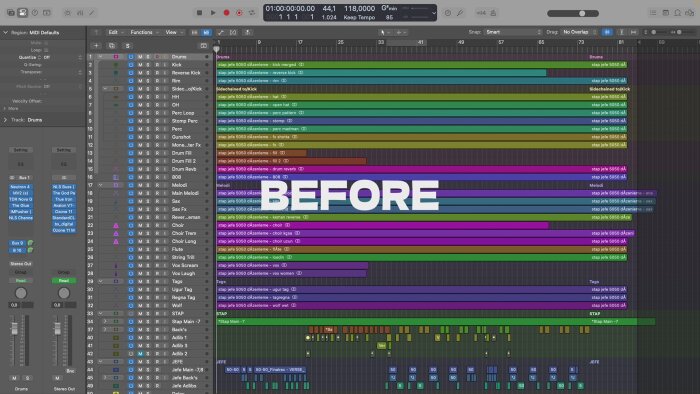Viewport: 700px width, 394px height.
Task: Show the Toolbar via control bar icon
Action: coord(47,13)
